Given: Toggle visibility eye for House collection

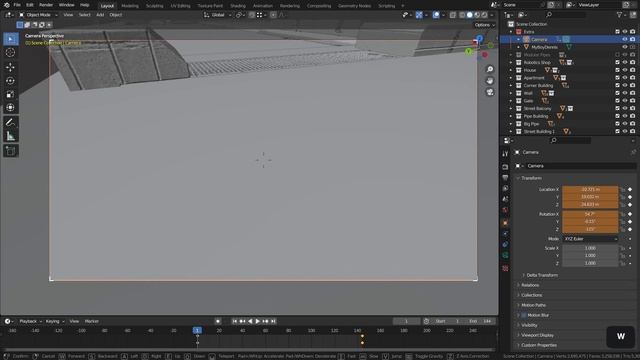Looking at the screenshot, I should tap(624, 70).
